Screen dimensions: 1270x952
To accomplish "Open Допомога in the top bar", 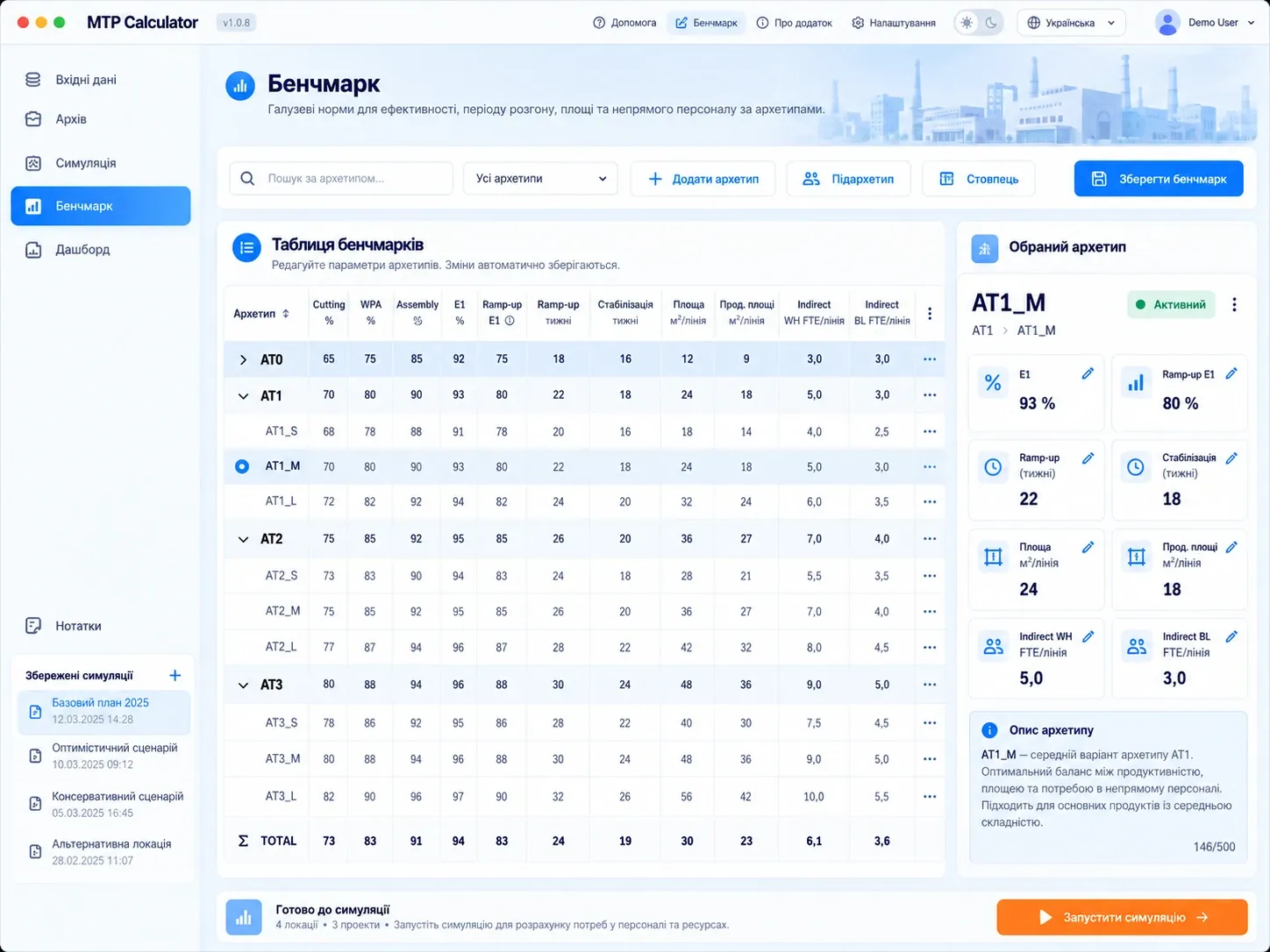I will pos(624,23).
